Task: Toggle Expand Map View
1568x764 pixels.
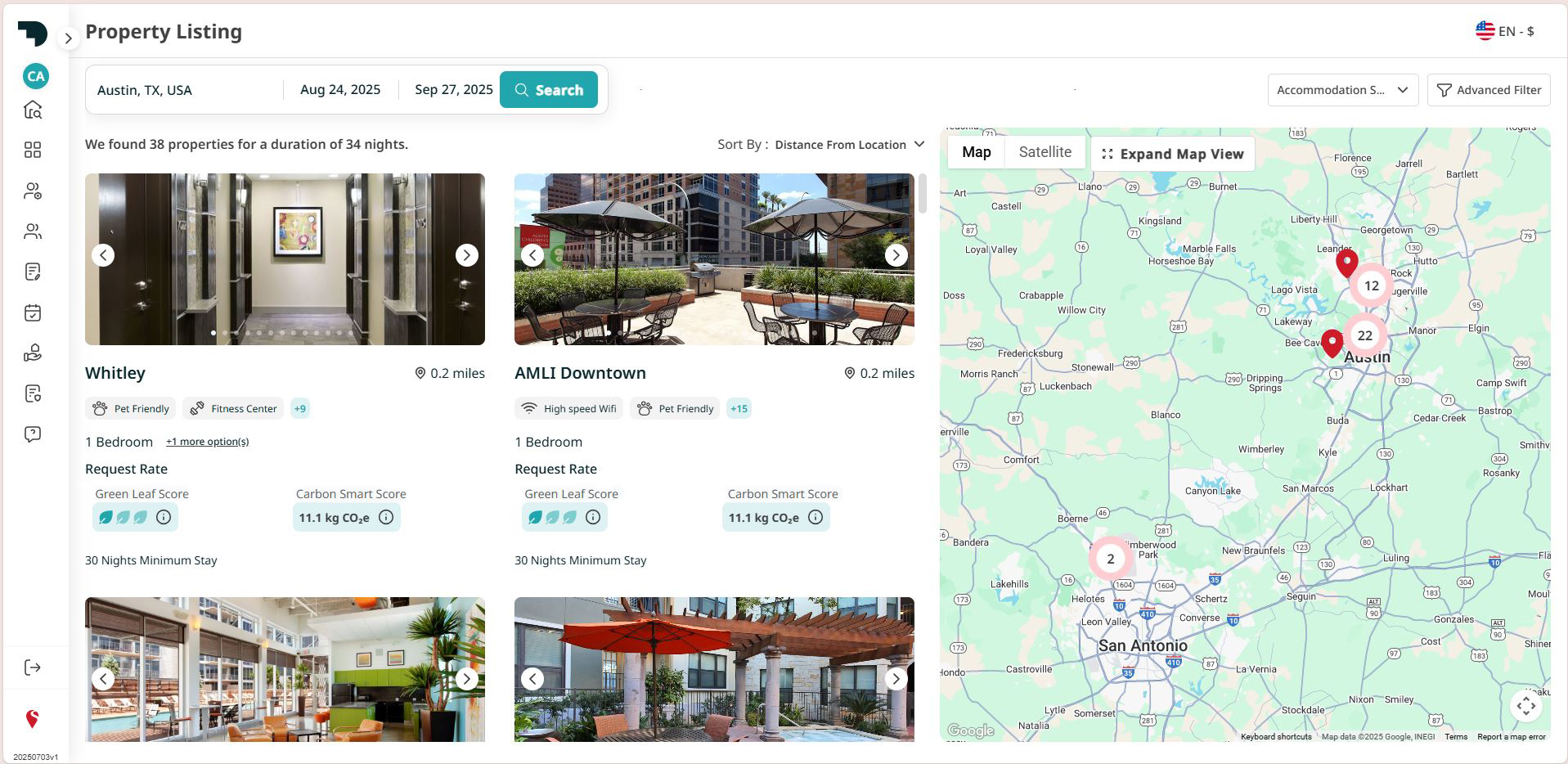Action: [1172, 153]
